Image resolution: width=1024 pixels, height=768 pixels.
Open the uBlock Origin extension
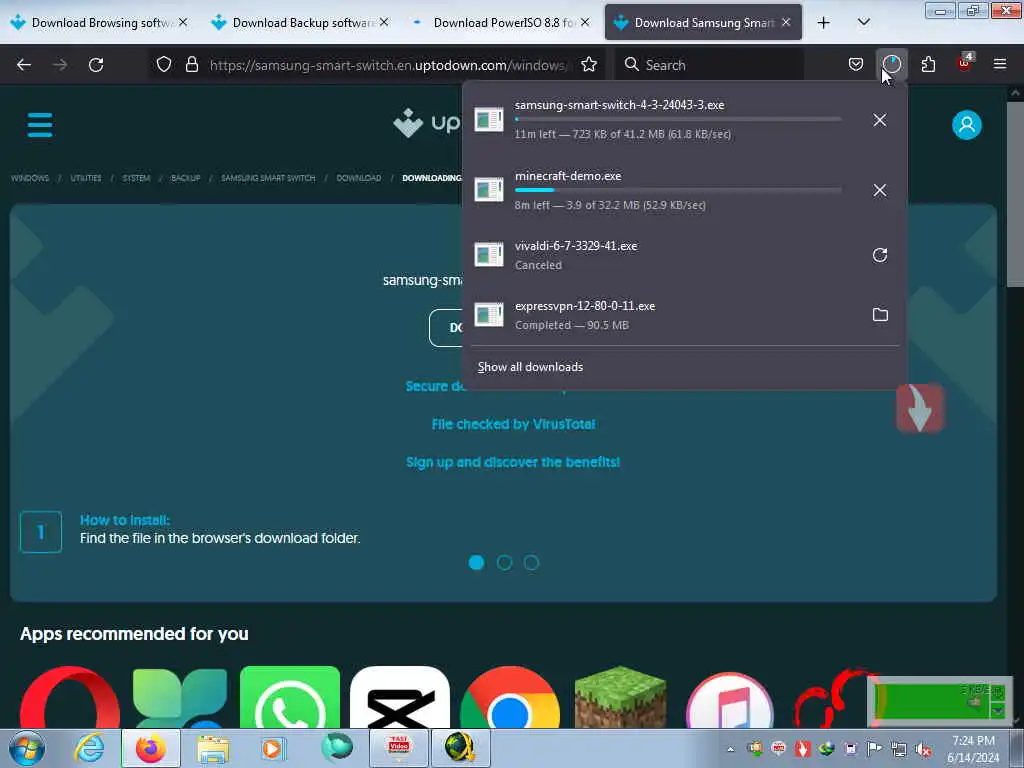(965, 63)
